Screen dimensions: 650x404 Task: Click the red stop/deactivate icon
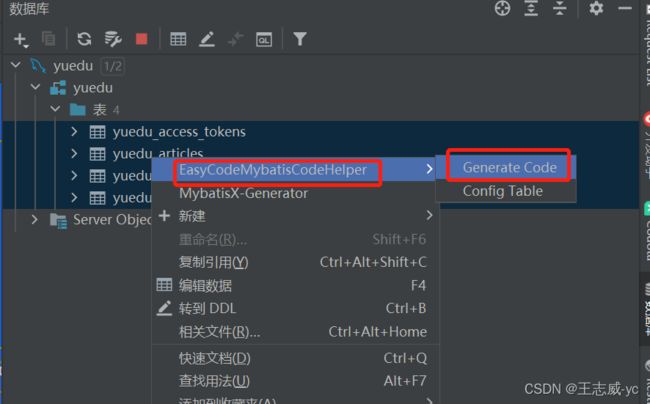[x=142, y=39]
